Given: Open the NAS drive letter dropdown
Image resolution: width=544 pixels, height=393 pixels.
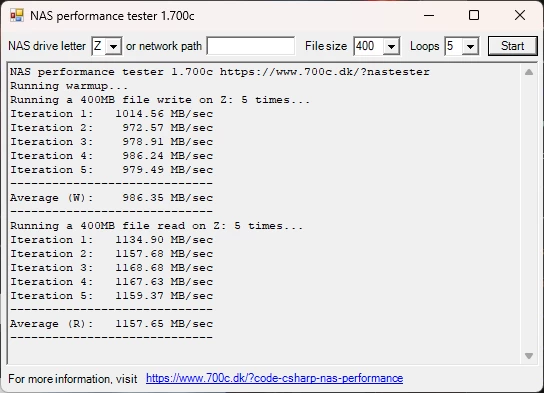Looking at the screenshot, I should [x=113, y=46].
